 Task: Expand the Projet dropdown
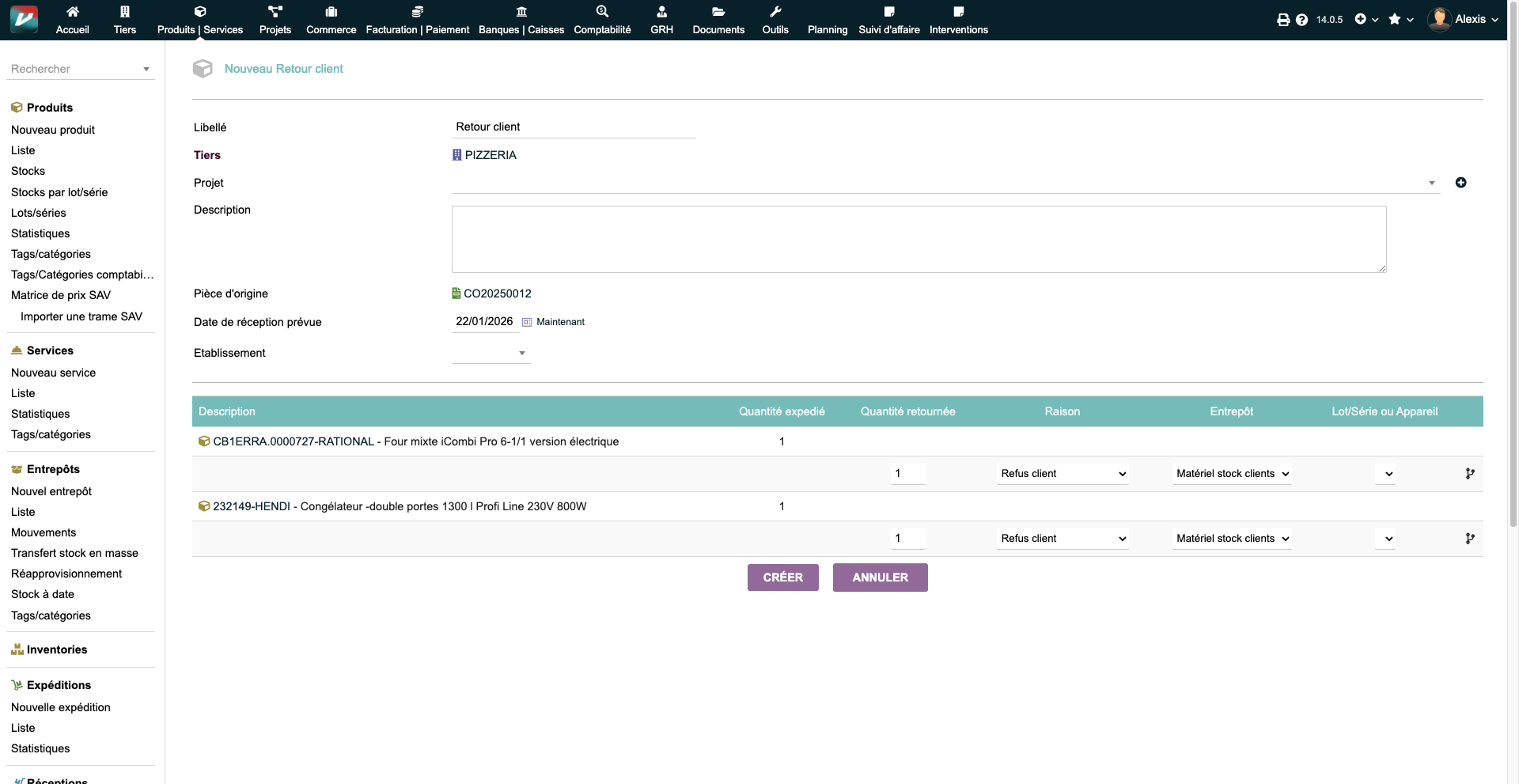tap(1431, 183)
